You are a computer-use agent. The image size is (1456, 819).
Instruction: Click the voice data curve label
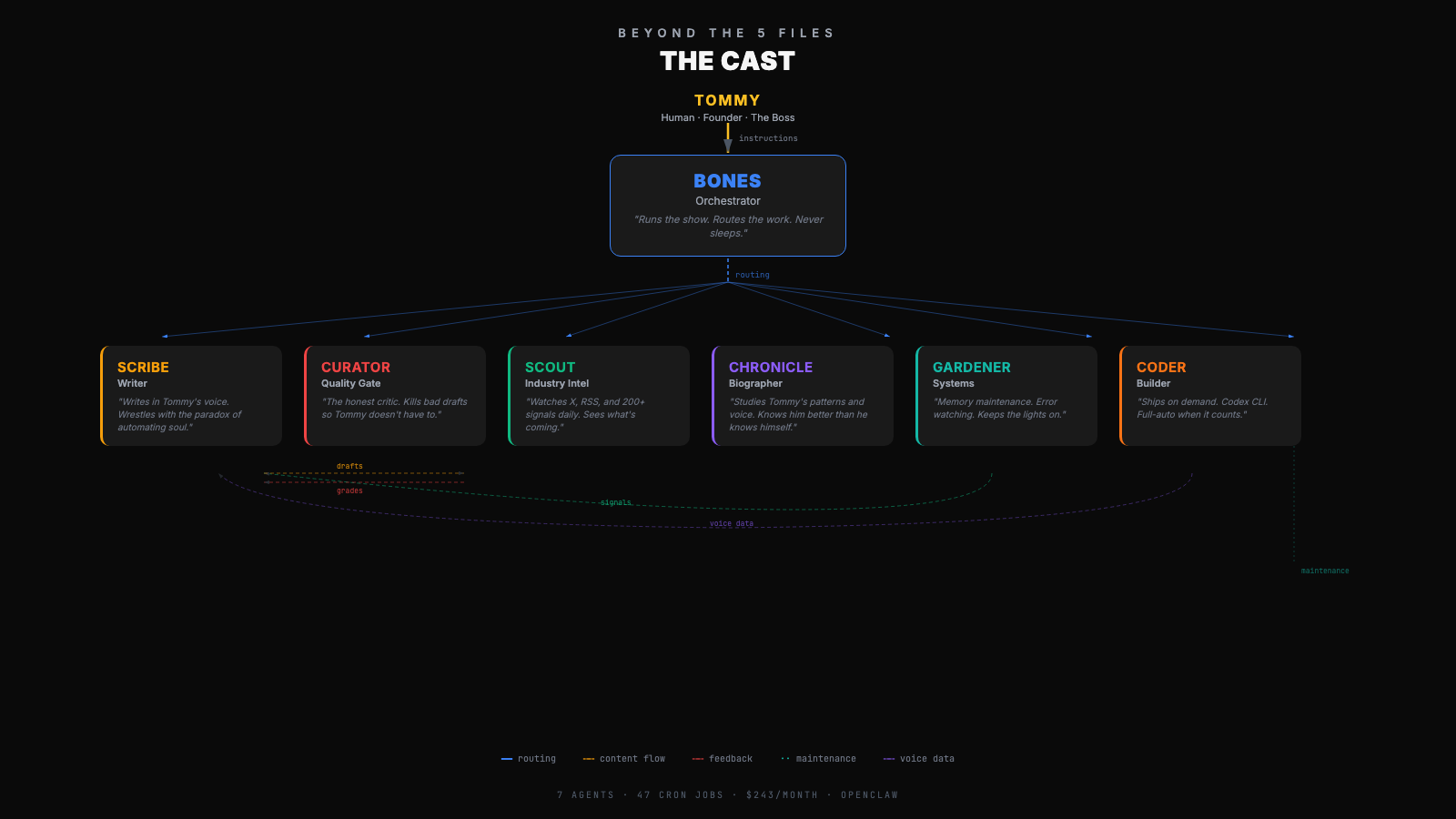click(x=732, y=523)
